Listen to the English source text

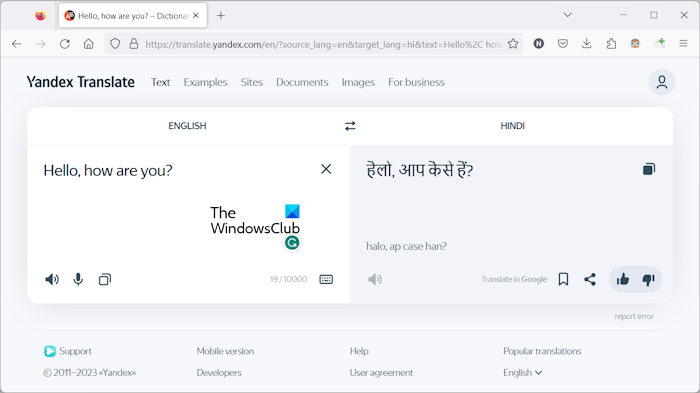(x=52, y=280)
